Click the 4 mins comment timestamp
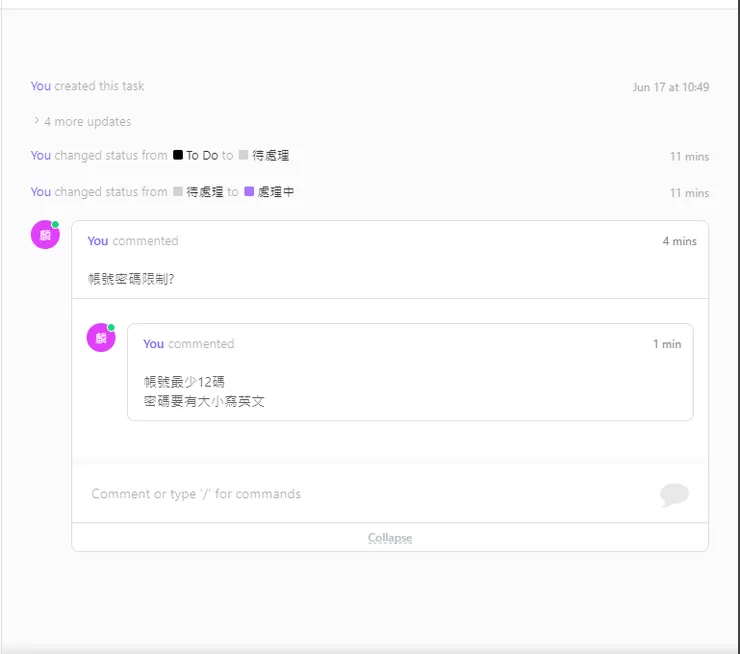 pyautogui.click(x=680, y=241)
